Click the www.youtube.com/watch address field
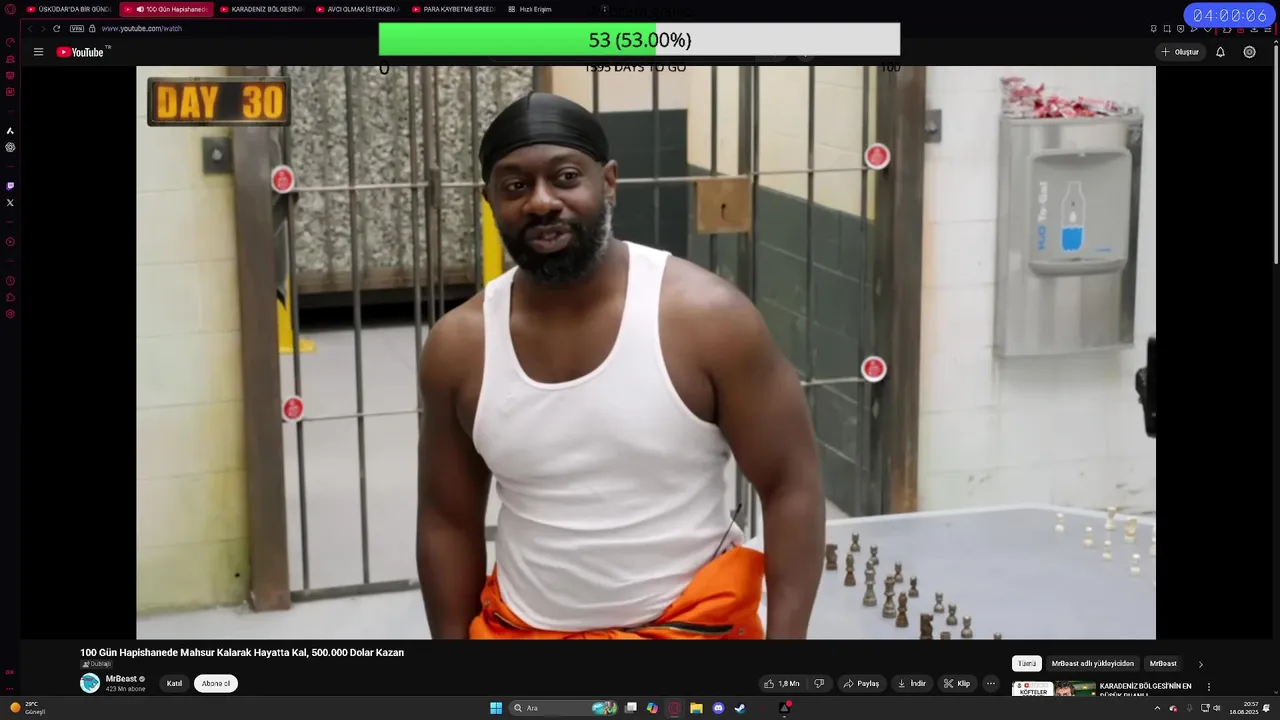 click(141, 28)
